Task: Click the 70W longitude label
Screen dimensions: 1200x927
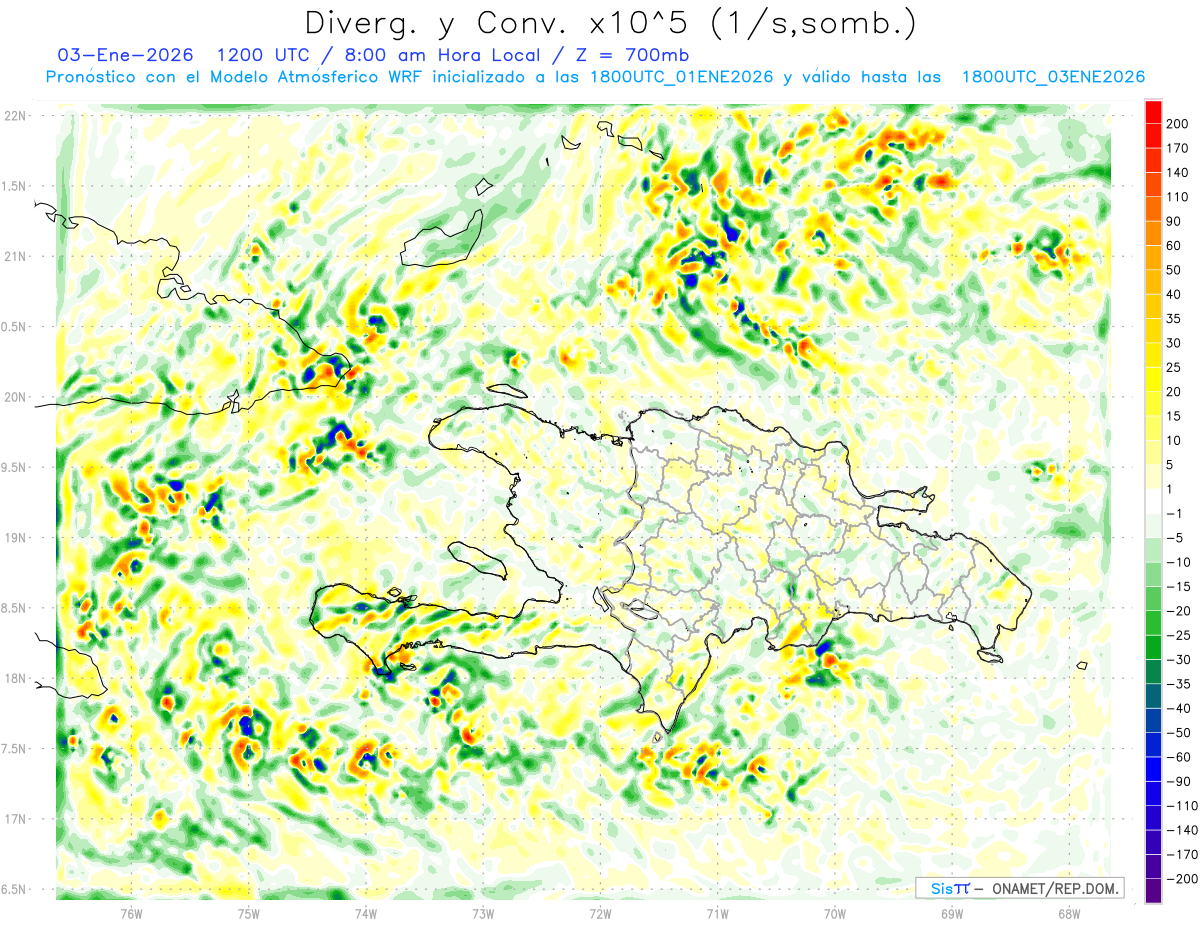Action: pos(835,914)
